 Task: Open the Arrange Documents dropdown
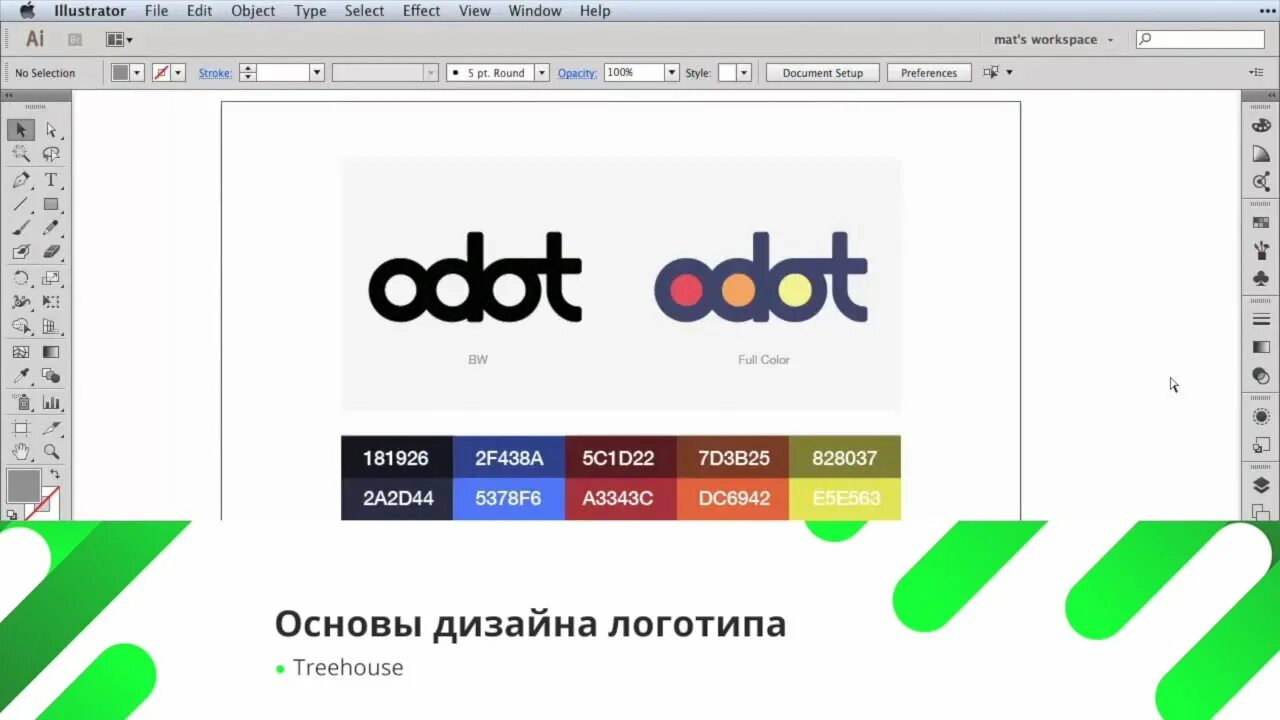120,40
